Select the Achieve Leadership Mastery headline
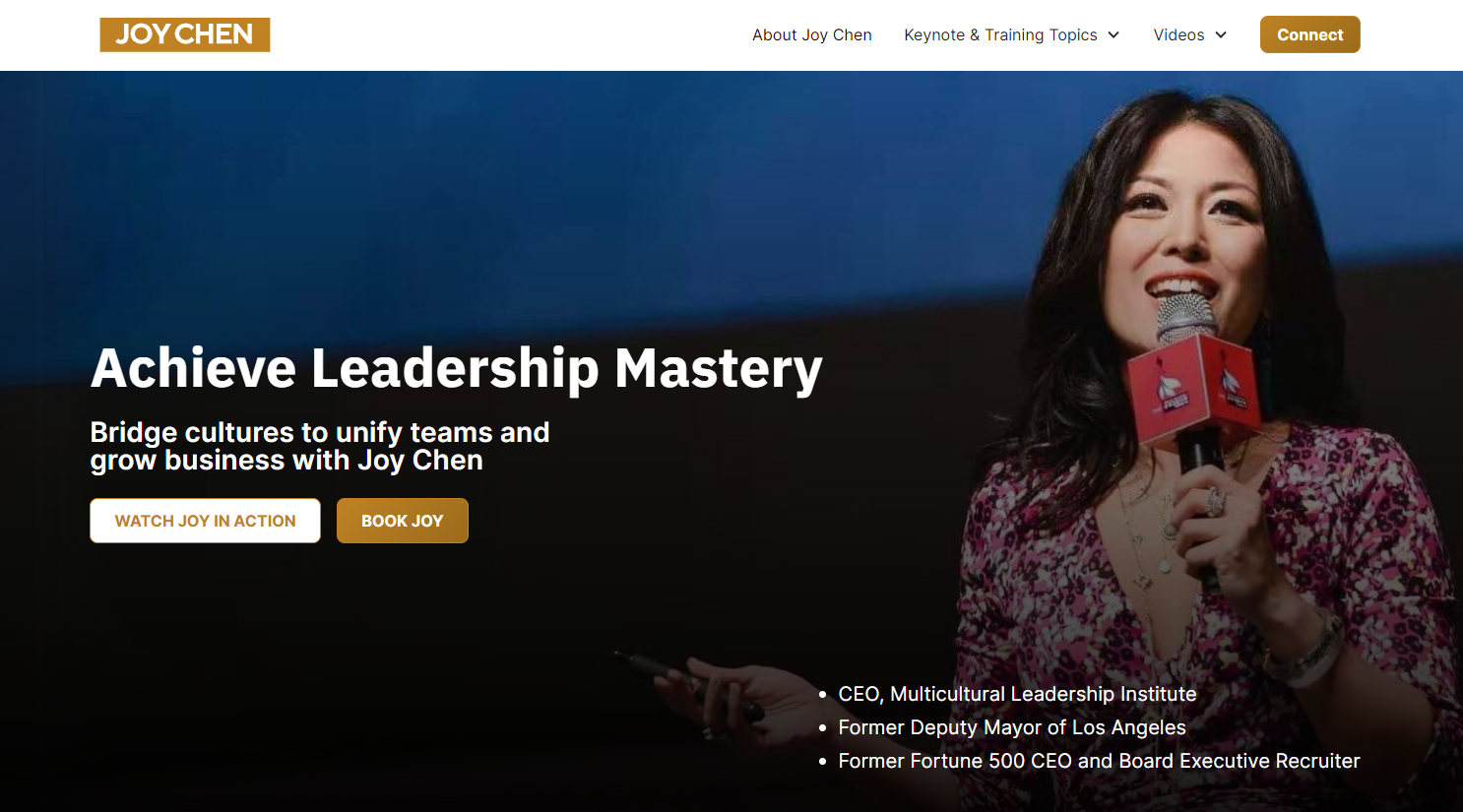 click(x=456, y=368)
